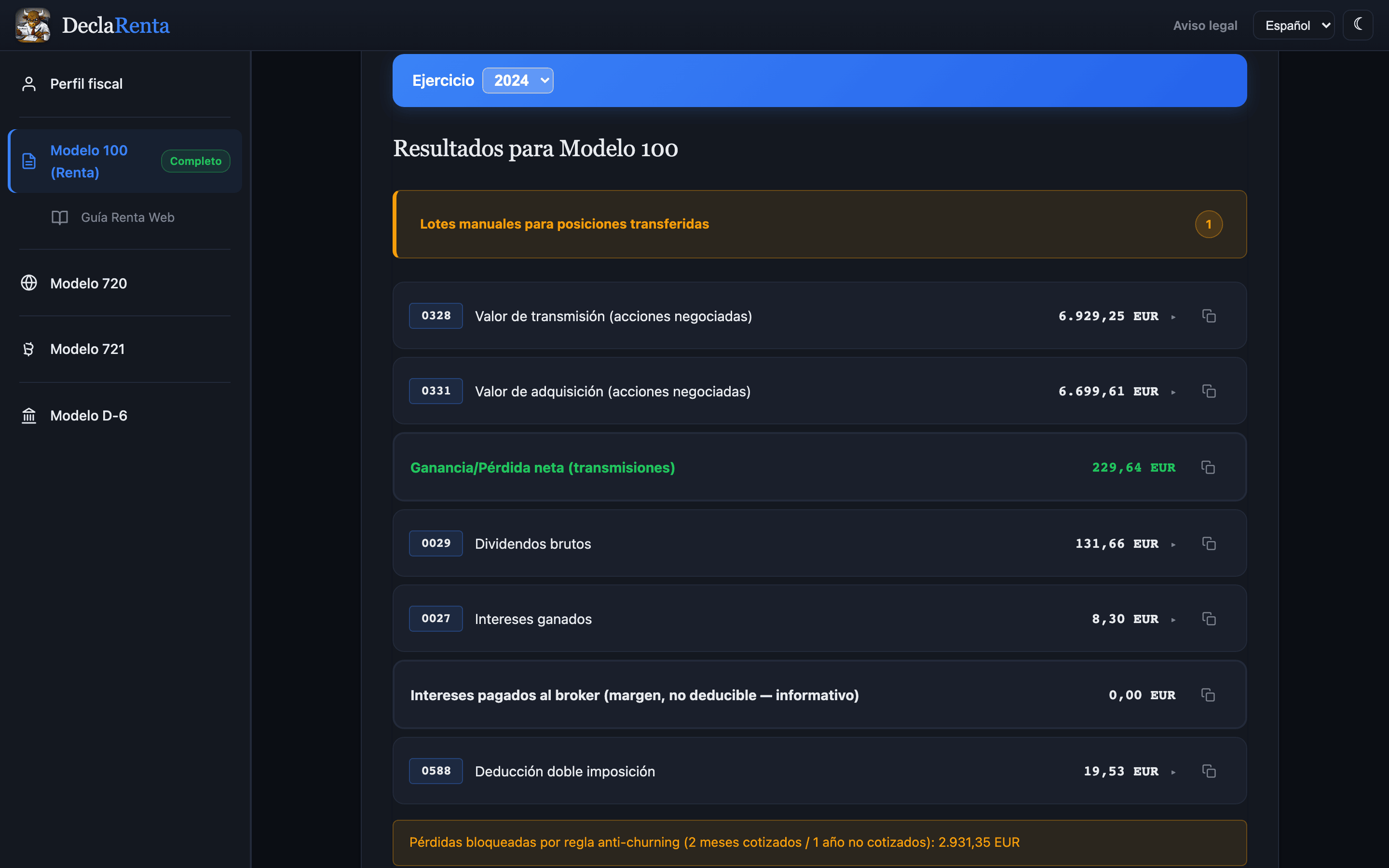Copy the 0588 Deducción doble imposición value
The height and width of the screenshot is (868, 1389).
(1209, 771)
